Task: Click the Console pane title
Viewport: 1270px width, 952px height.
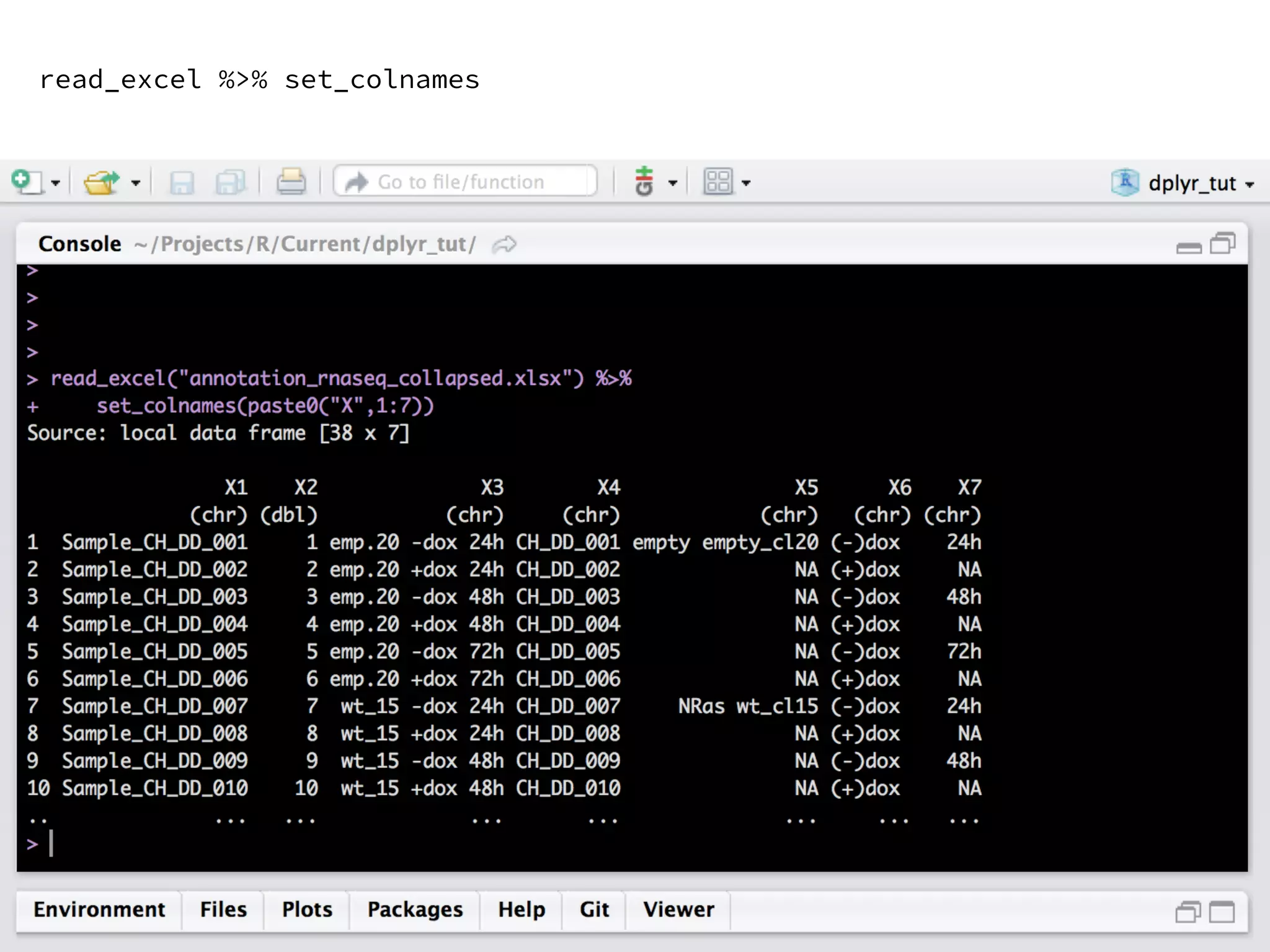Action: pos(80,244)
